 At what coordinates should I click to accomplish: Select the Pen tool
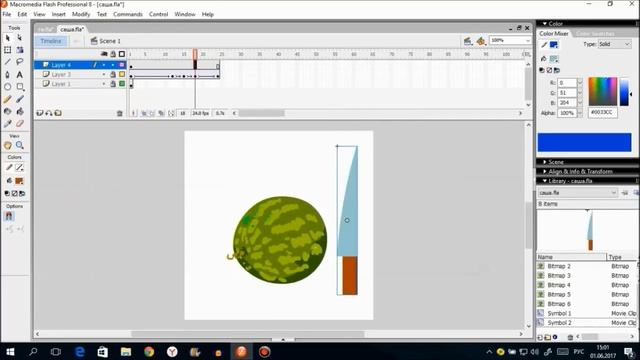click(x=8, y=75)
